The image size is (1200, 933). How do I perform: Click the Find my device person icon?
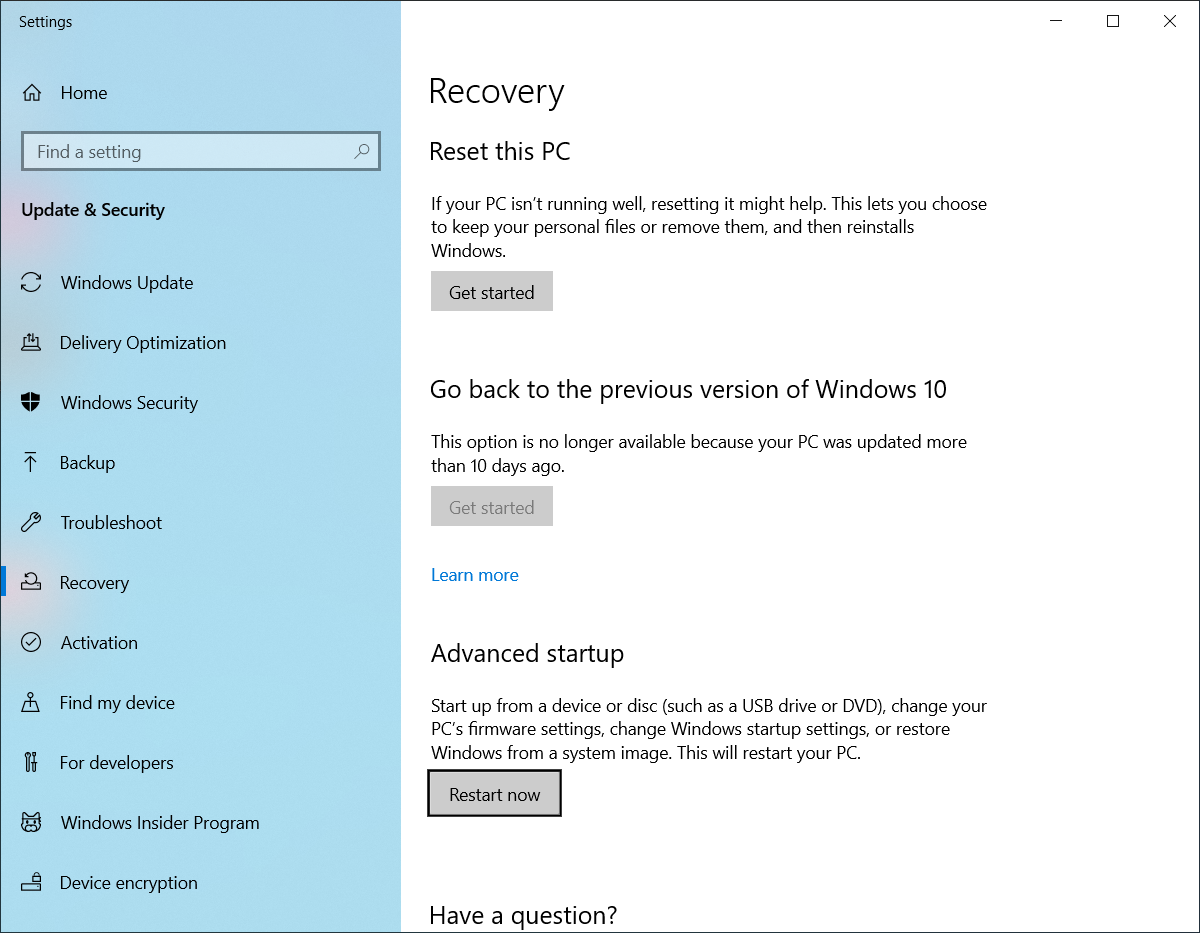pos(32,703)
